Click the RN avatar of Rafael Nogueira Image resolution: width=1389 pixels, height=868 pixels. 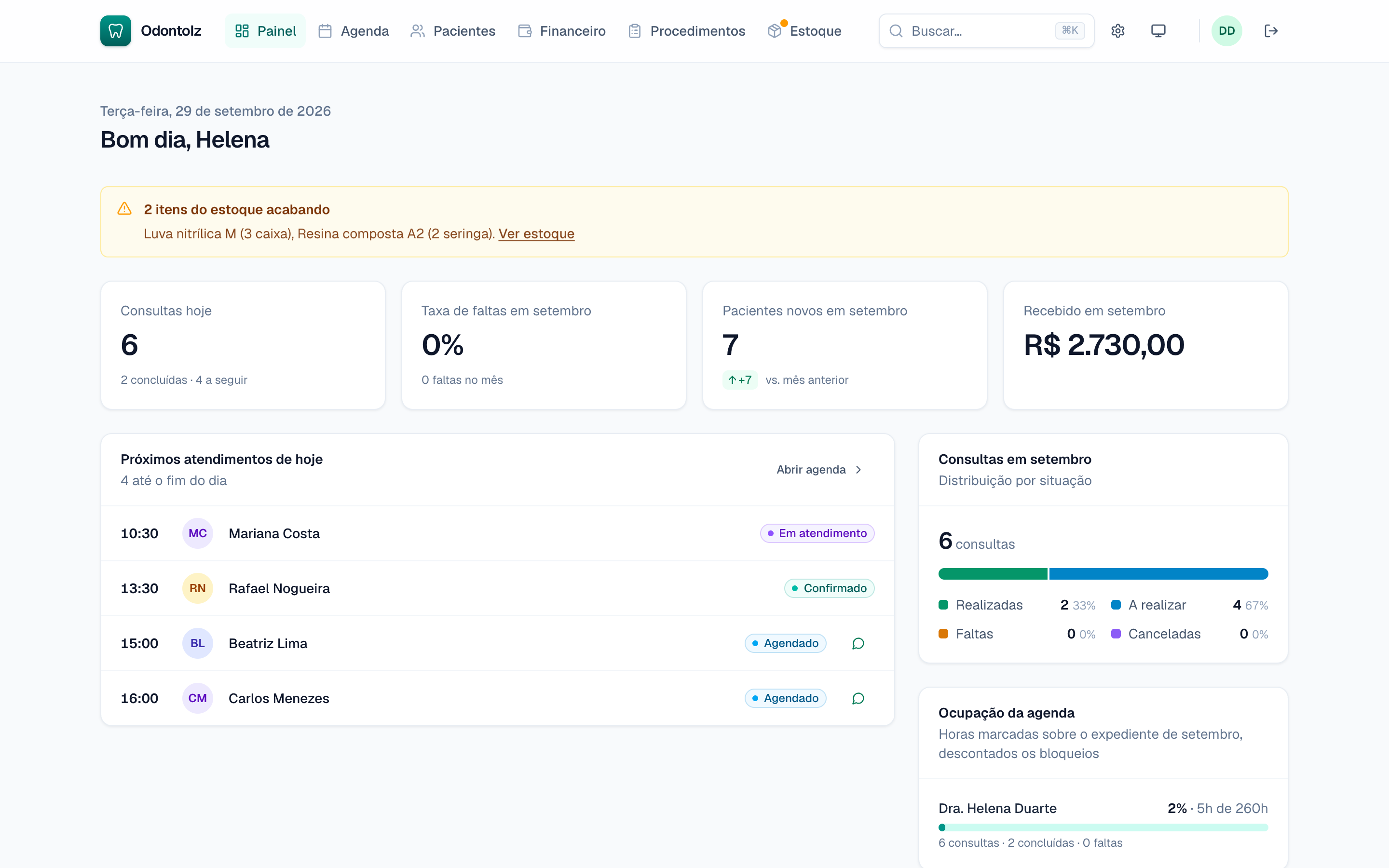coord(197,588)
